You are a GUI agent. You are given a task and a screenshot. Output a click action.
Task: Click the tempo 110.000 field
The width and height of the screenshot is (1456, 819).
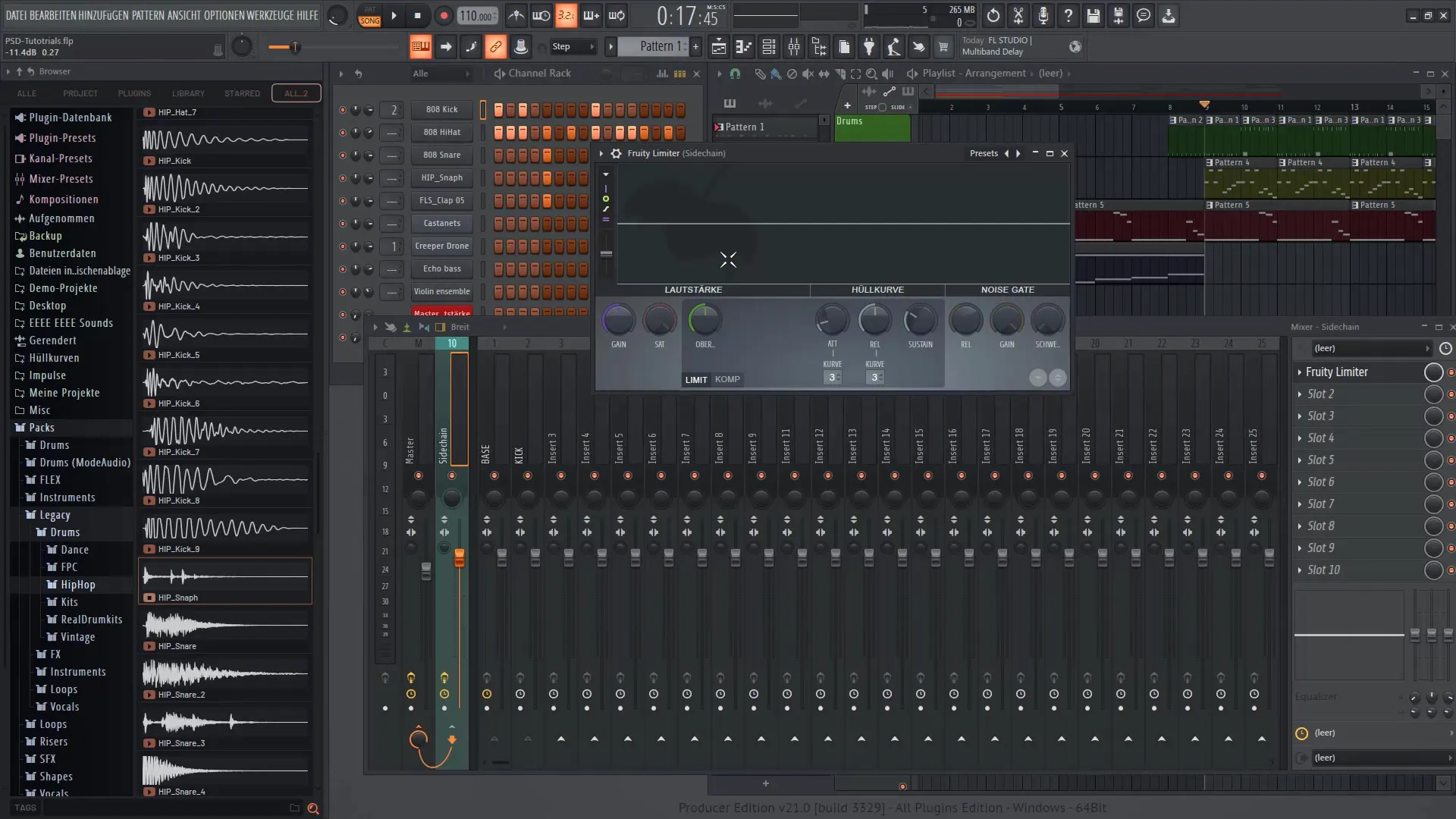478,16
